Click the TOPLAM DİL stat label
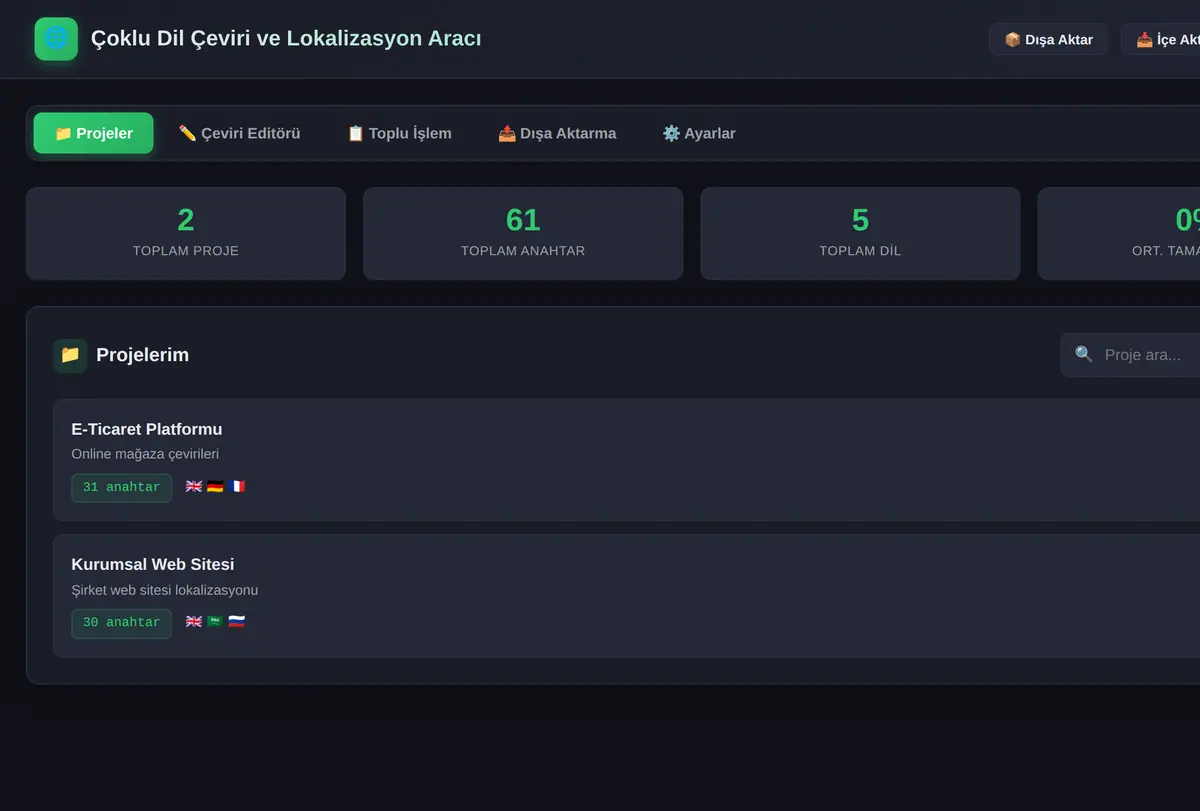Image resolution: width=1200 pixels, height=811 pixels. point(860,251)
